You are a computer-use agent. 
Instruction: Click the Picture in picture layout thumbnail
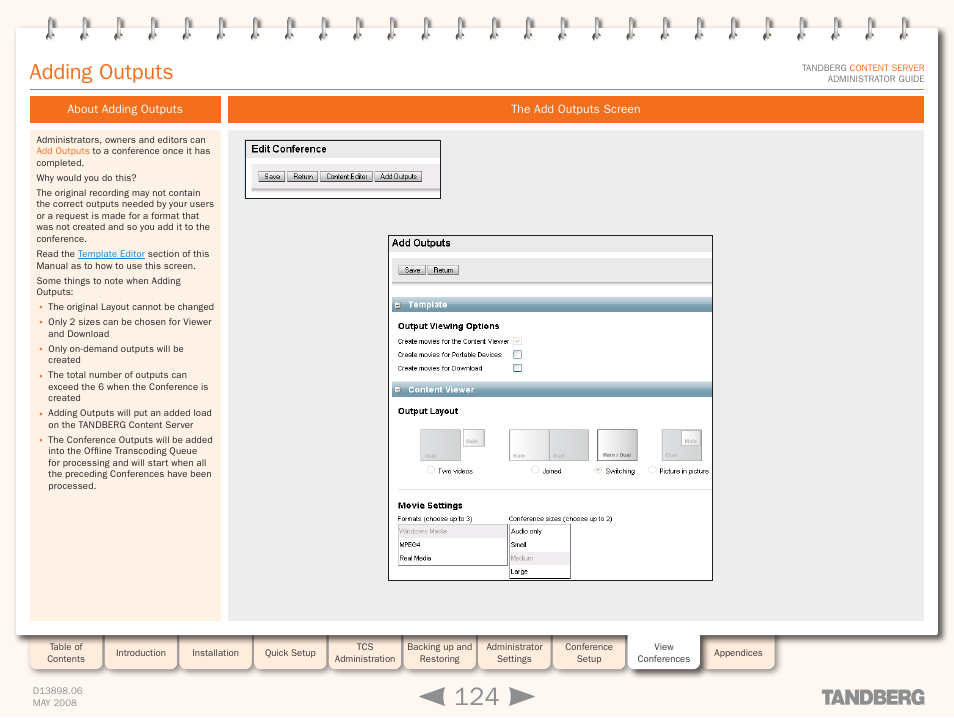681,445
